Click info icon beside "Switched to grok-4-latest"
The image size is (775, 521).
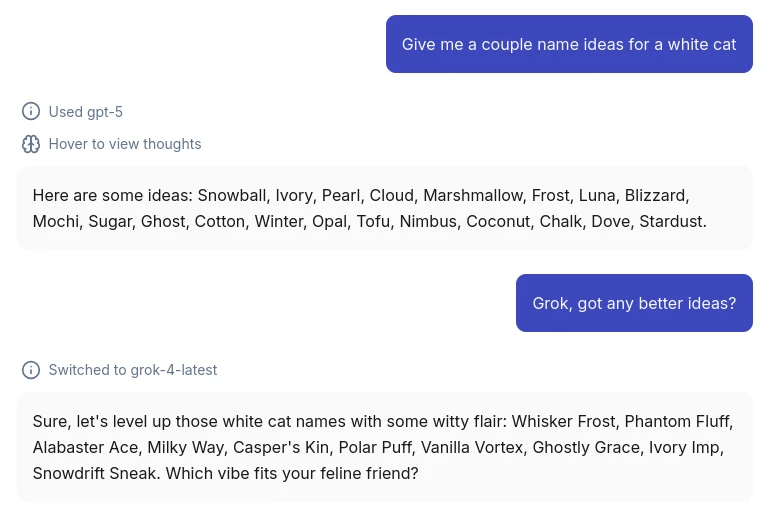click(31, 370)
